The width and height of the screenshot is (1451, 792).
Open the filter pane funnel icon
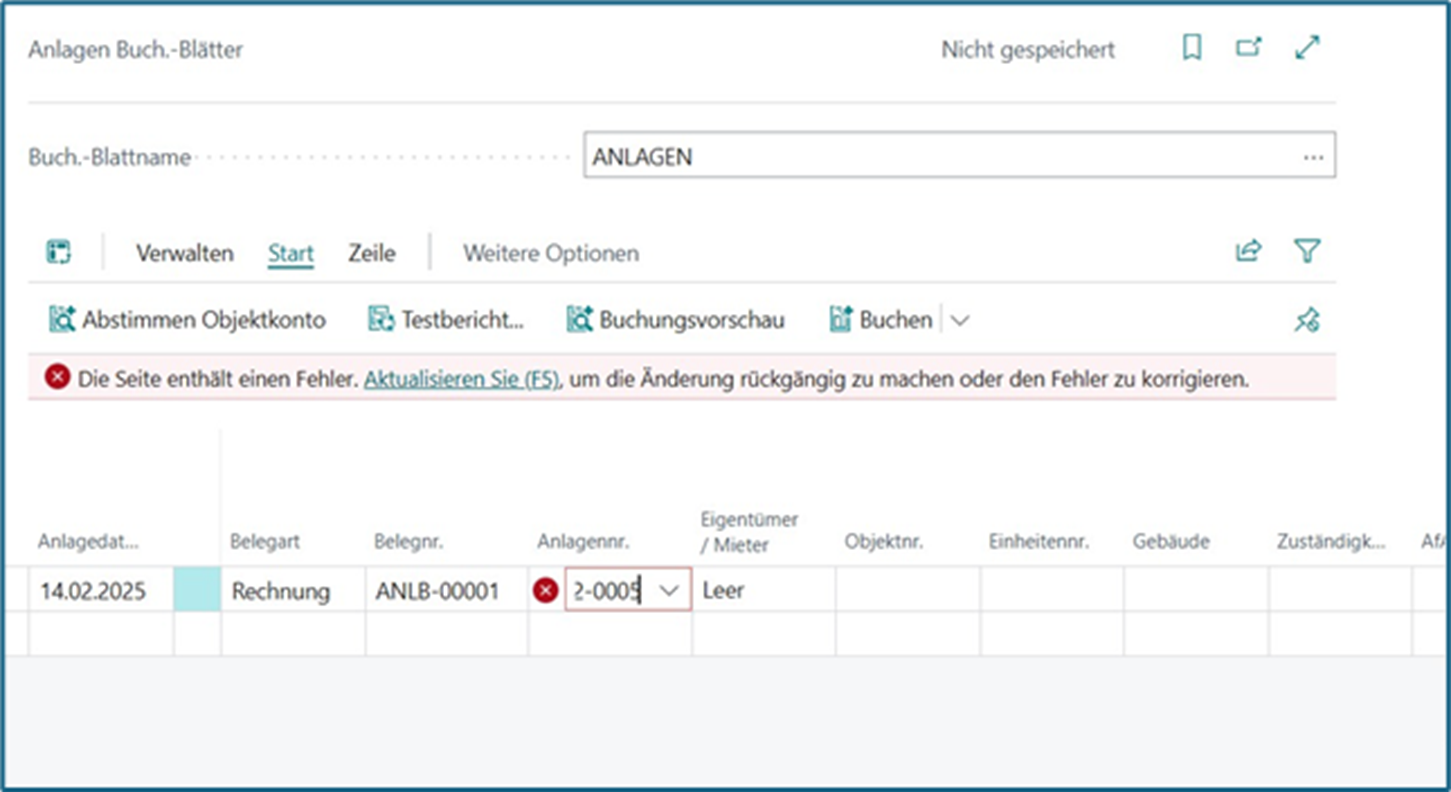point(1307,252)
